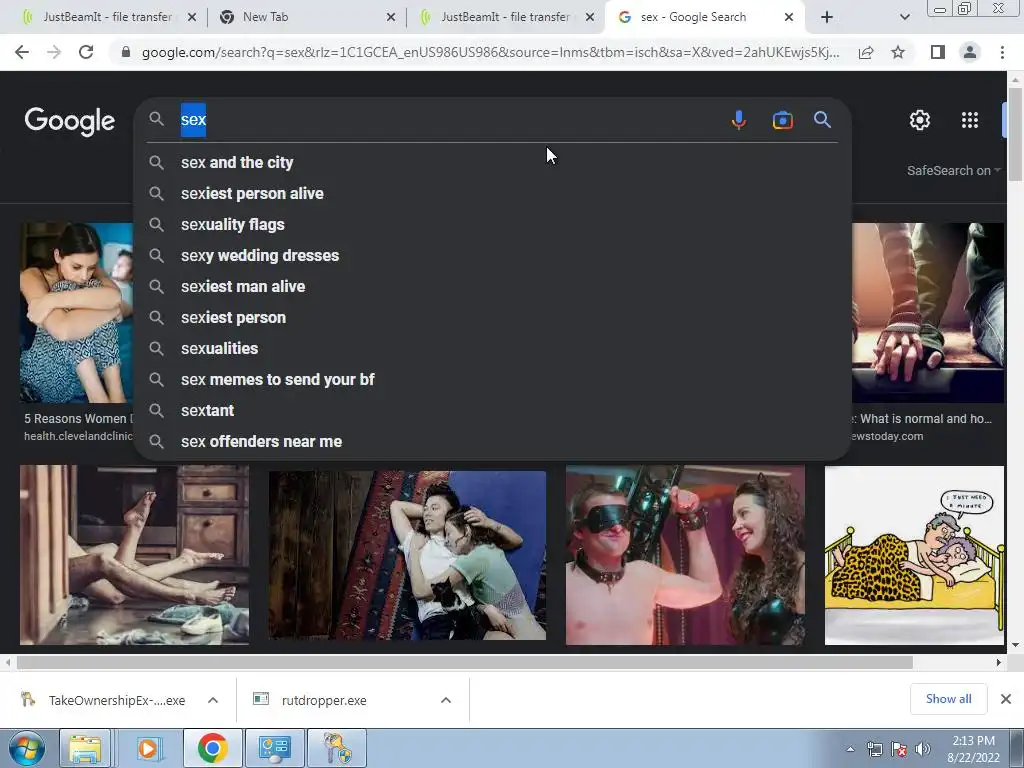
Task: Click the network tray icon
Action: tap(874, 749)
